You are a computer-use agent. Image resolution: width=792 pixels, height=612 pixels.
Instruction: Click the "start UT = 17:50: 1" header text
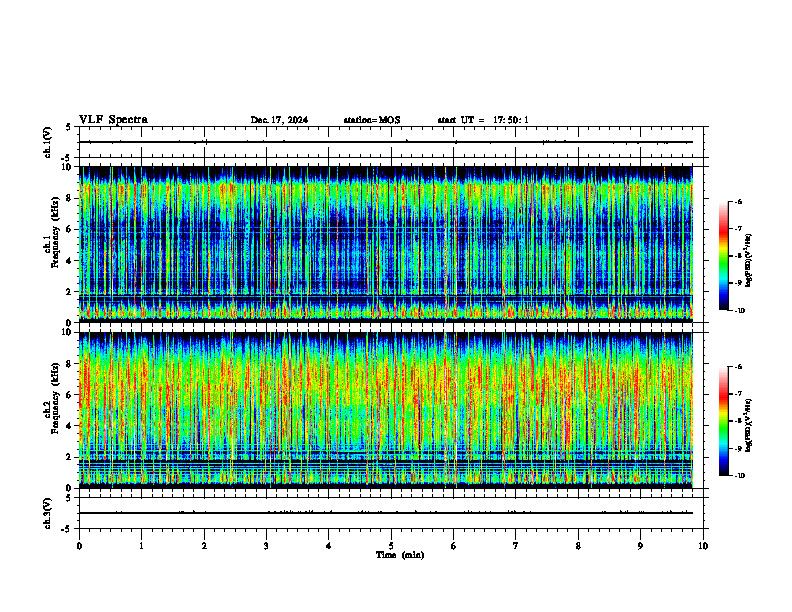click(x=483, y=120)
